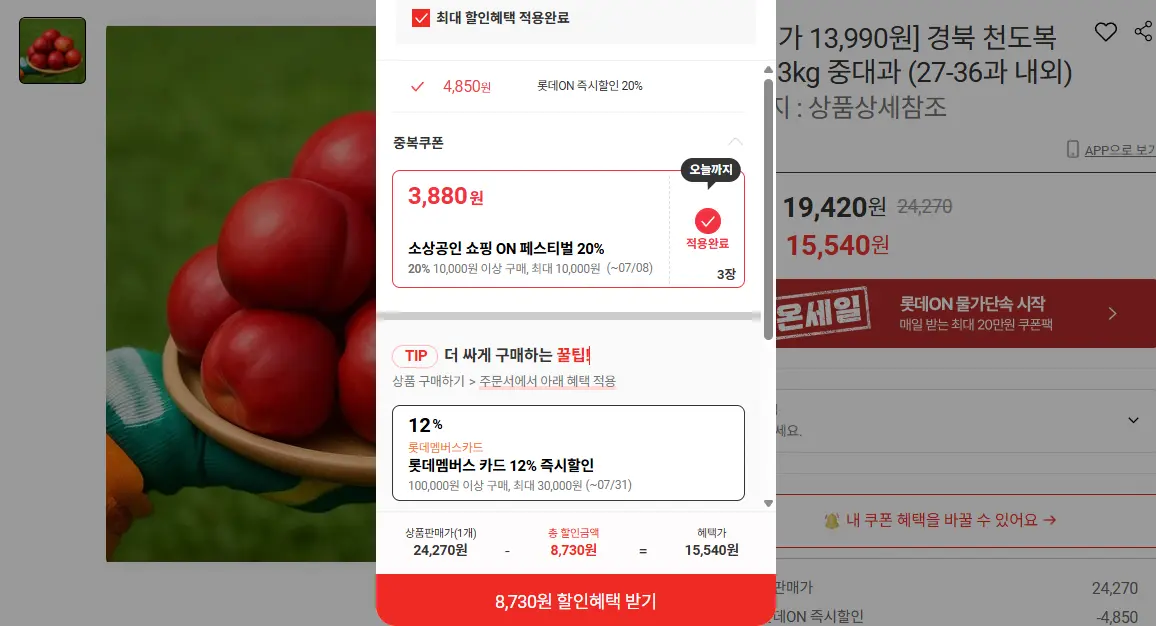1156x626 pixels.
Task: Open the share icon menu
Action: 1143,31
